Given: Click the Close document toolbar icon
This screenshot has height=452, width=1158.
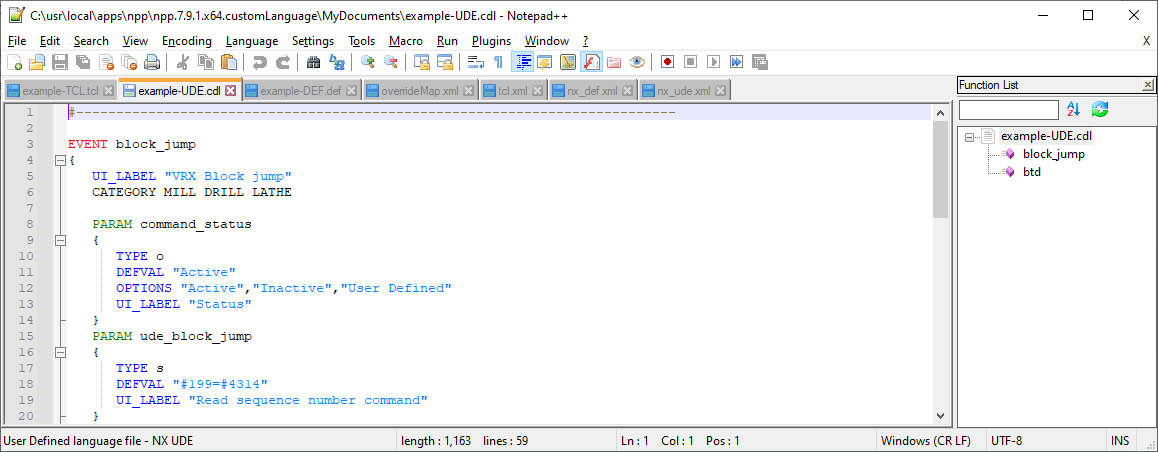Looking at the screenshot, I should point(106,62).
